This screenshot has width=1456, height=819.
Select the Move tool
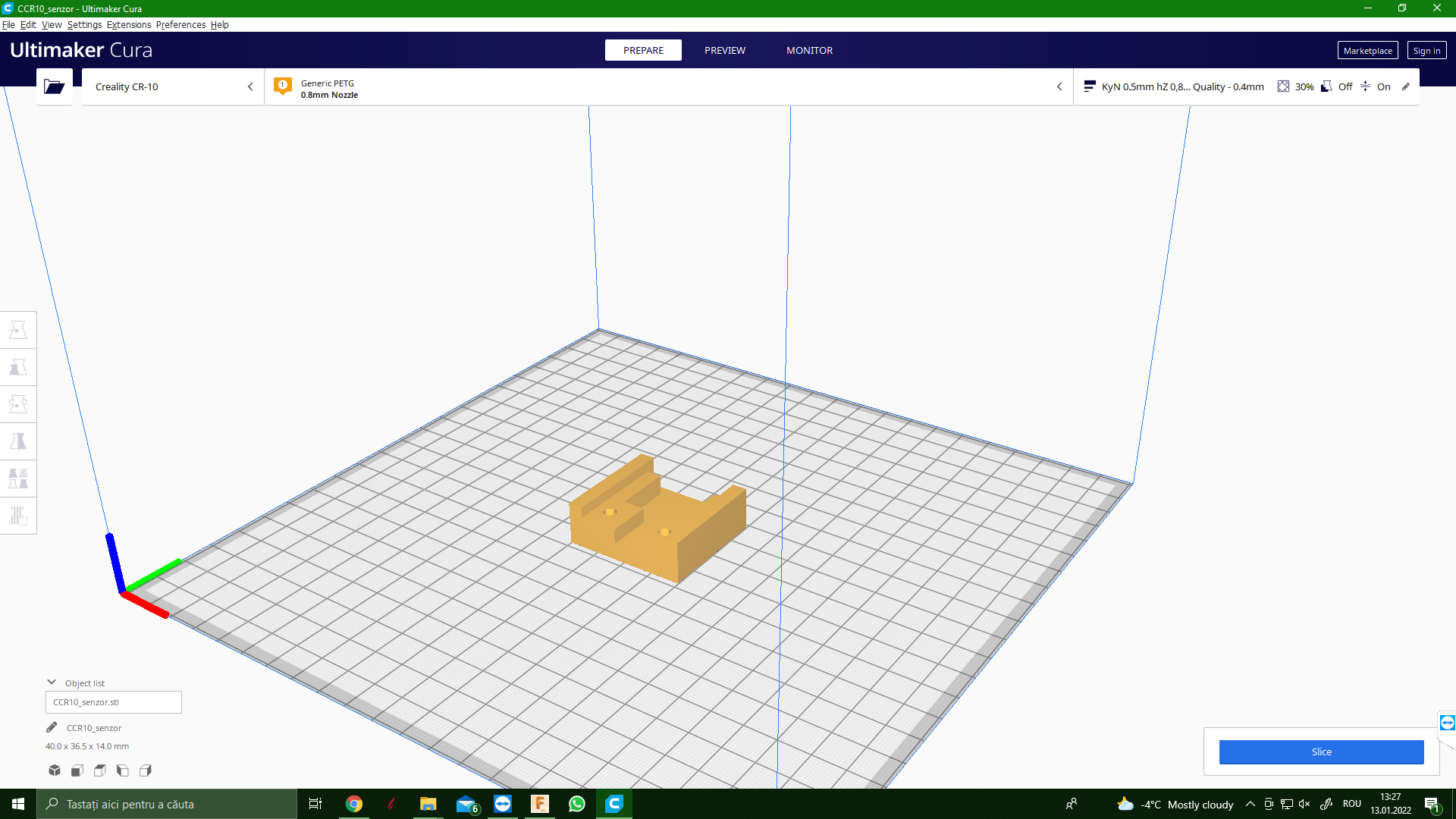pyautogui.click(x=18, y=330)
